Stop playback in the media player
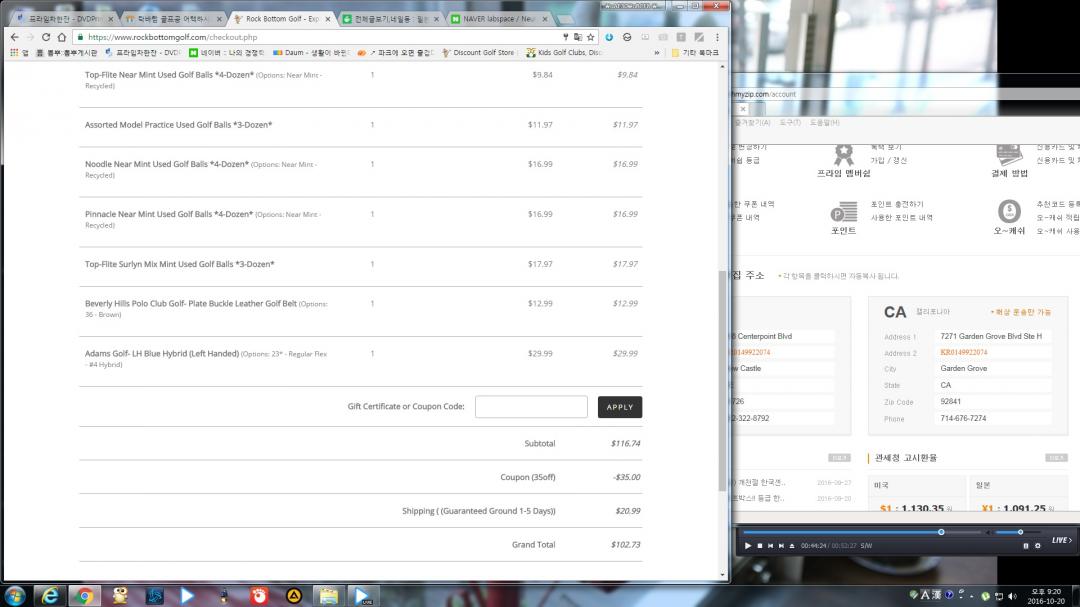Viewport: 1080px width, 607px height. pos(760,546)
